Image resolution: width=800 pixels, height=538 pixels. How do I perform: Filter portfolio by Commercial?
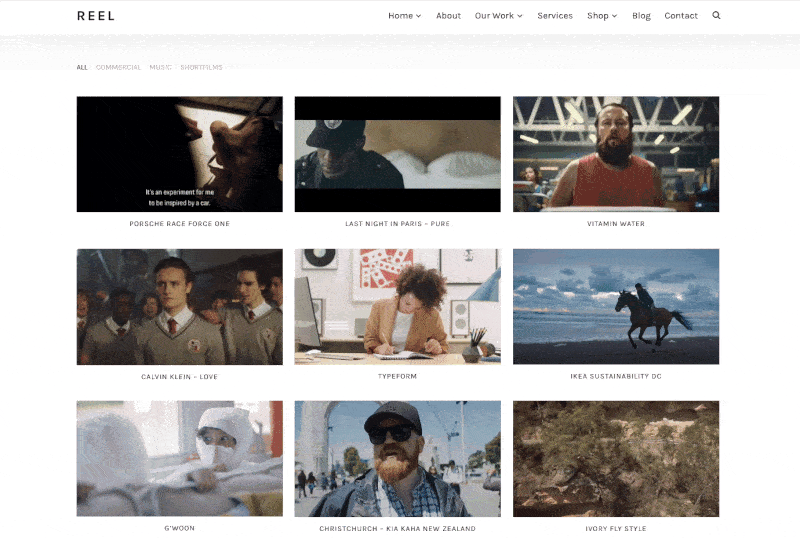(x=118, y=68)
